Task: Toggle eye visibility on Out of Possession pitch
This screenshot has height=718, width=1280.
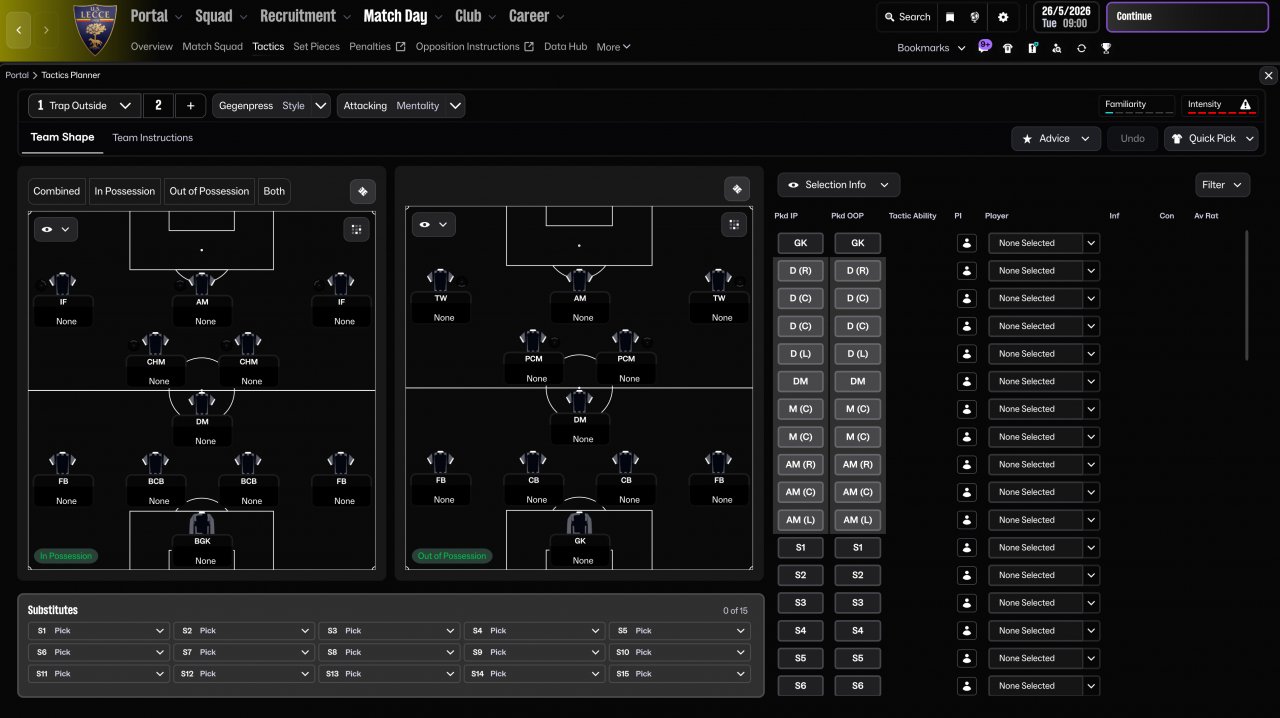Action: point(433,225)
